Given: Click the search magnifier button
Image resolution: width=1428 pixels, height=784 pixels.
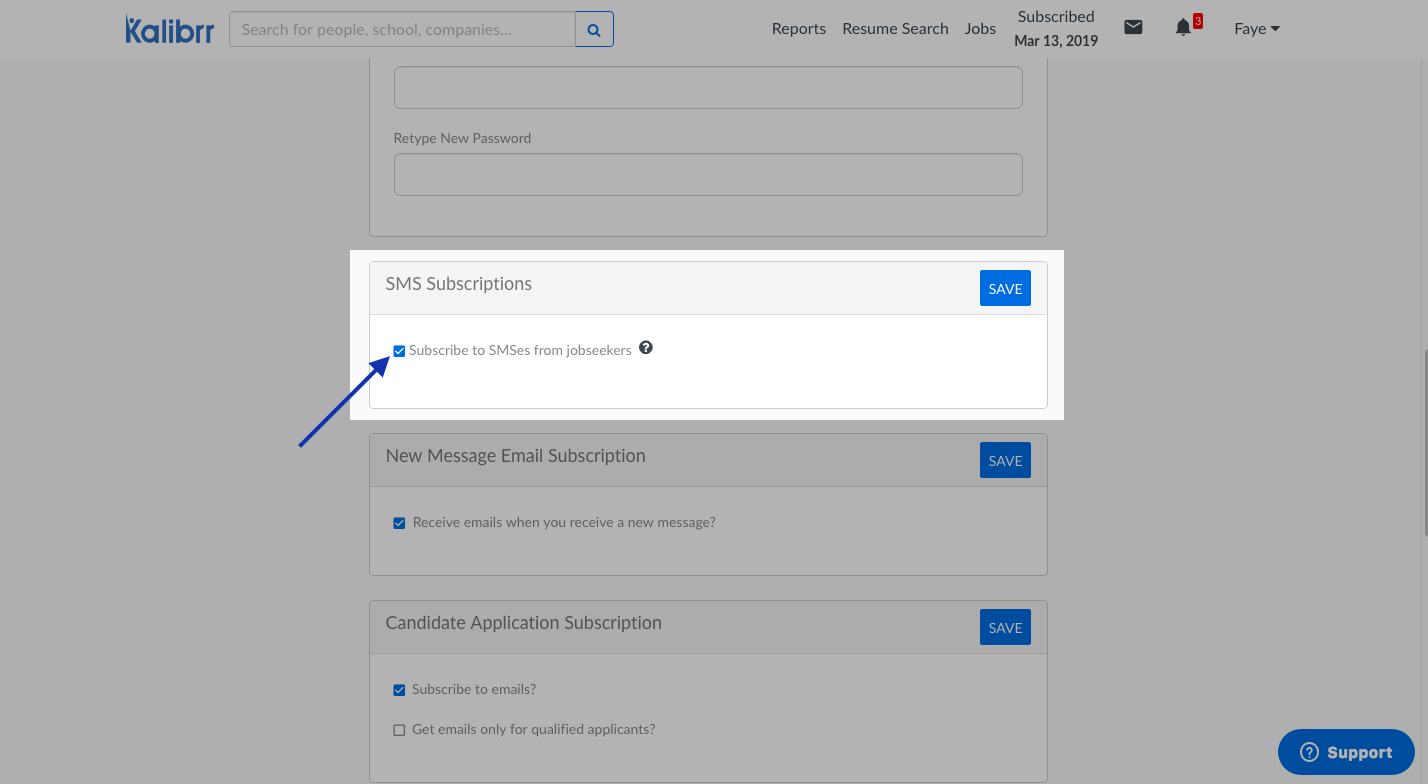Looking at the screenshot, I should click(594, 30).
